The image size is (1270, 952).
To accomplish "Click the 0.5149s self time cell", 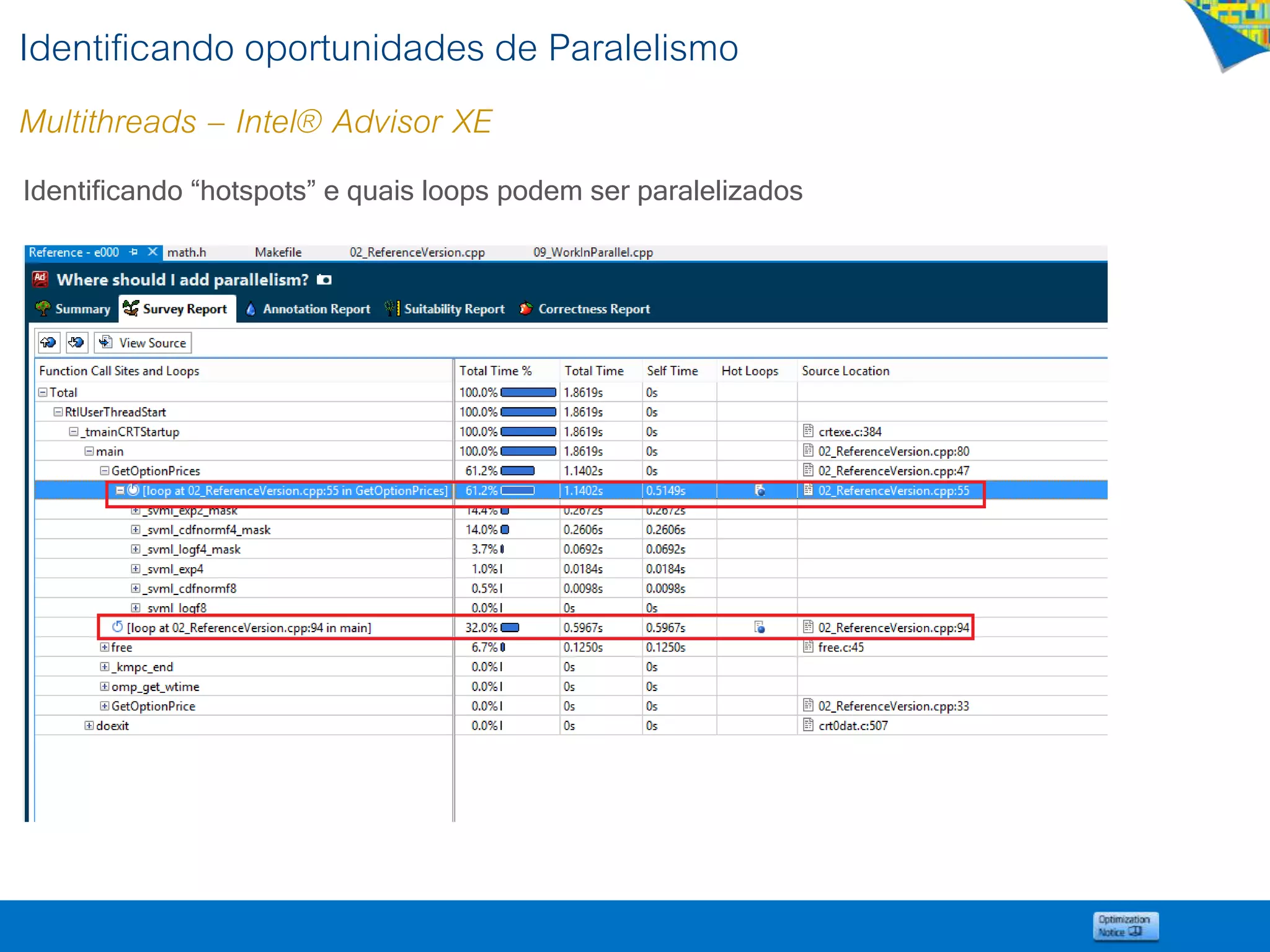I will 680,491.
